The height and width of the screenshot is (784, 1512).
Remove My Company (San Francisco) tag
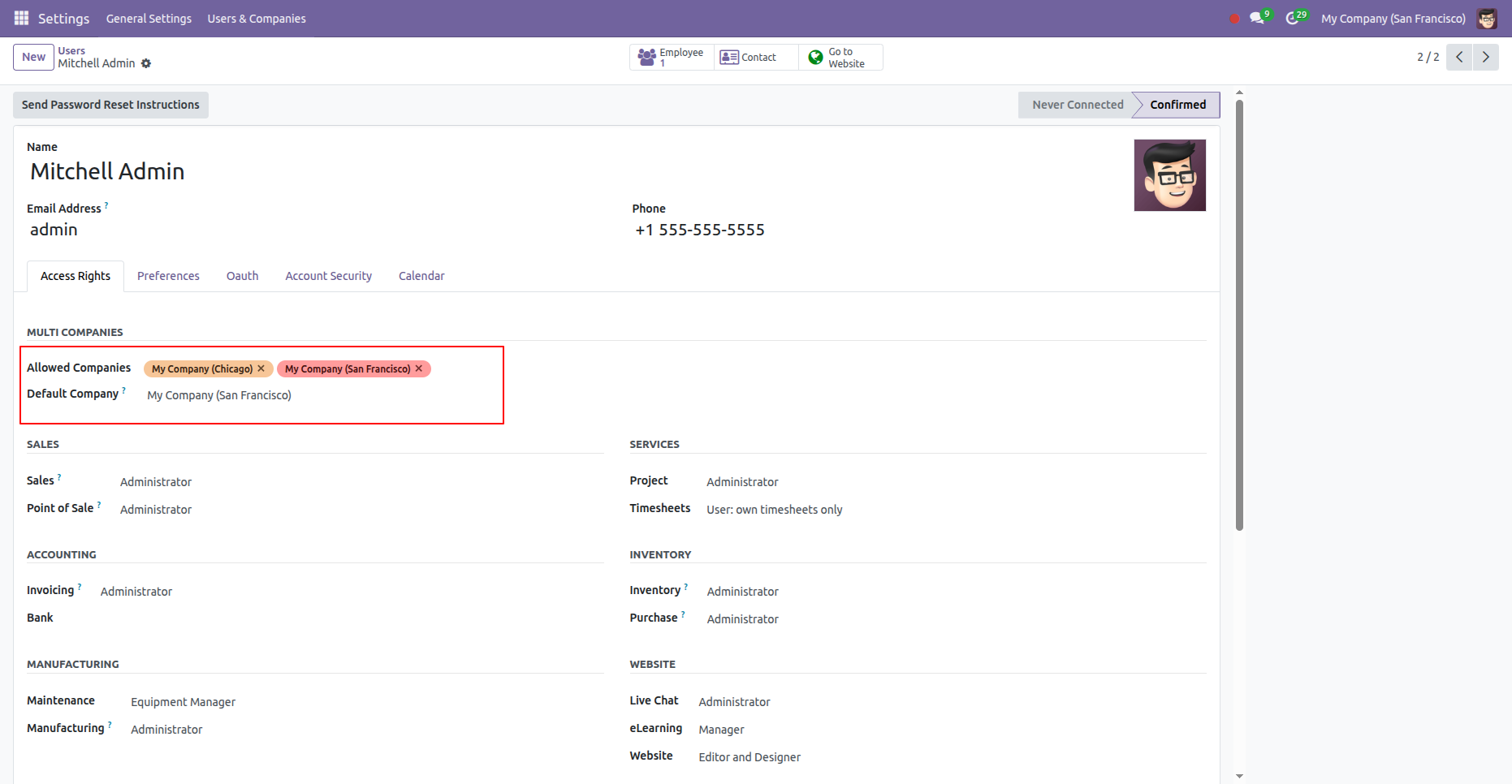(419, 368)
